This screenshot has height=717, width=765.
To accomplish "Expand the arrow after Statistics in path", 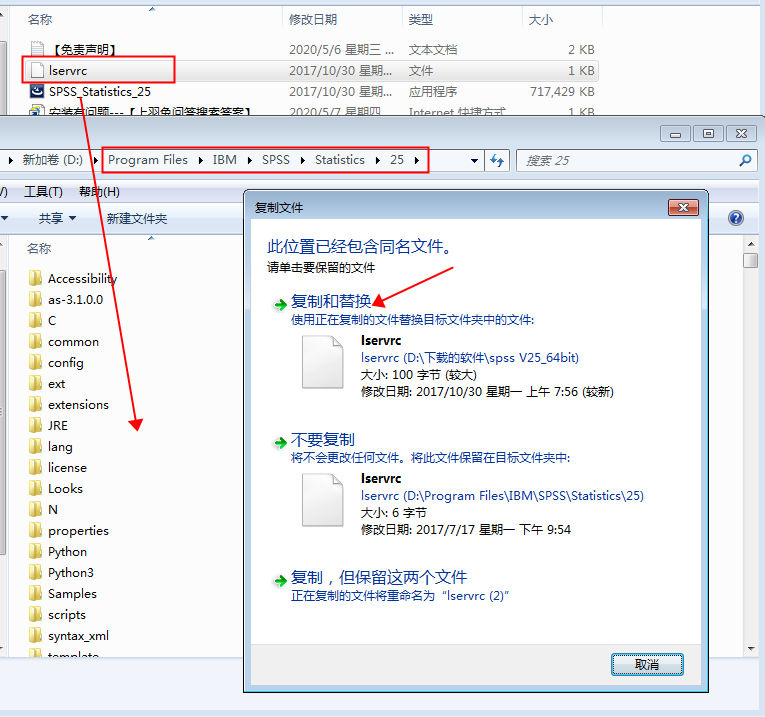I will pyautogui.click(x=378, y=160).
